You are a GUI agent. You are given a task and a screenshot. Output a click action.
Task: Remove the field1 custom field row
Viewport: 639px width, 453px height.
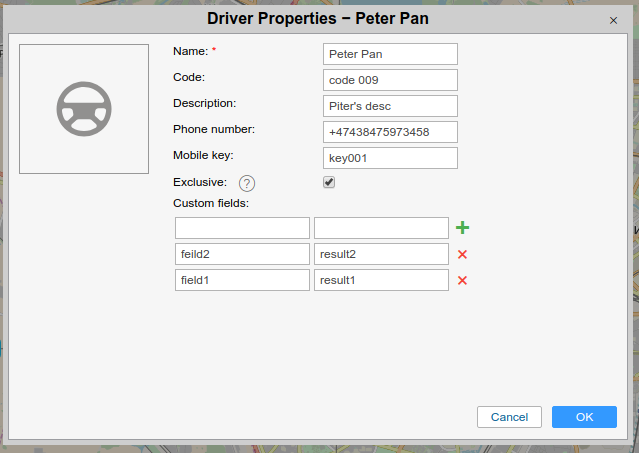(462, 280)
